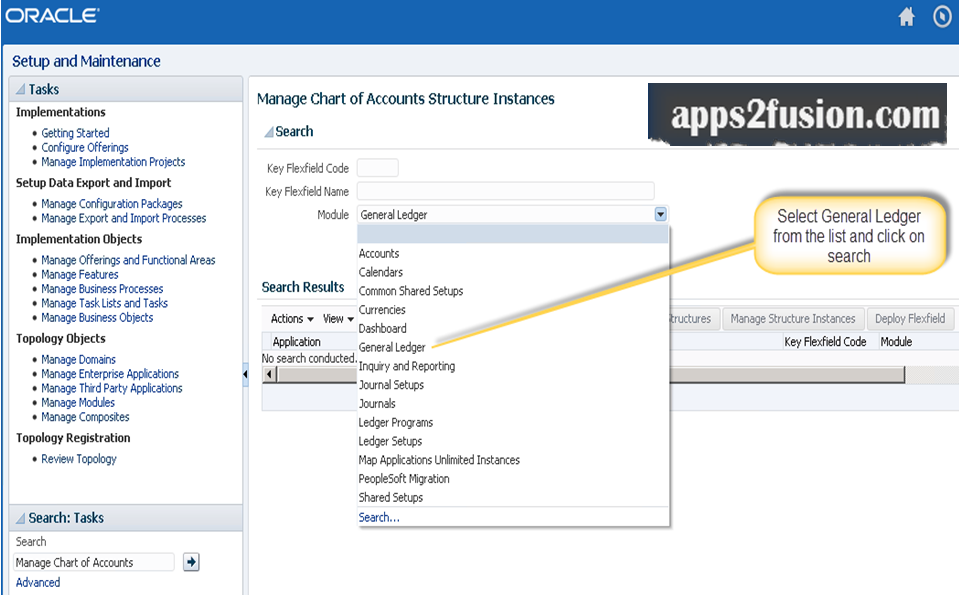Click the Module column header
The height and width of the screenshot is (595, 959).
pos(896,342)
